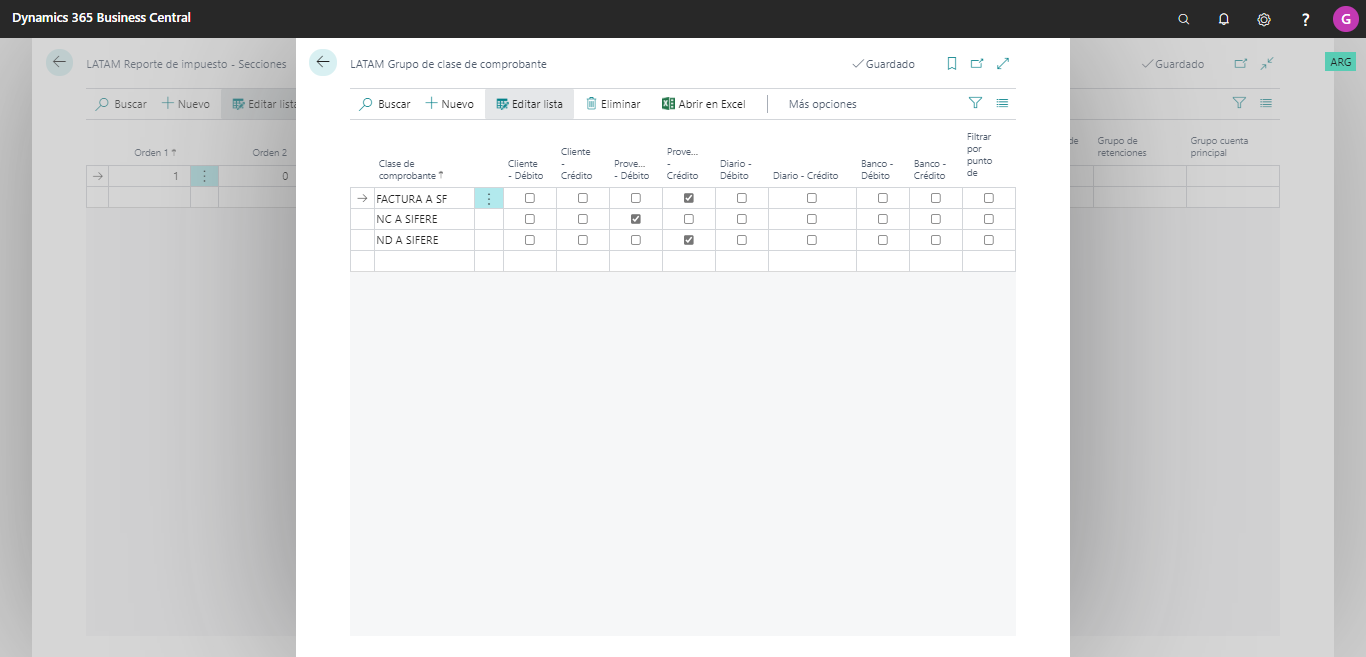
Task: Expand the dialog to full screen
Action: pos(1003,63)
